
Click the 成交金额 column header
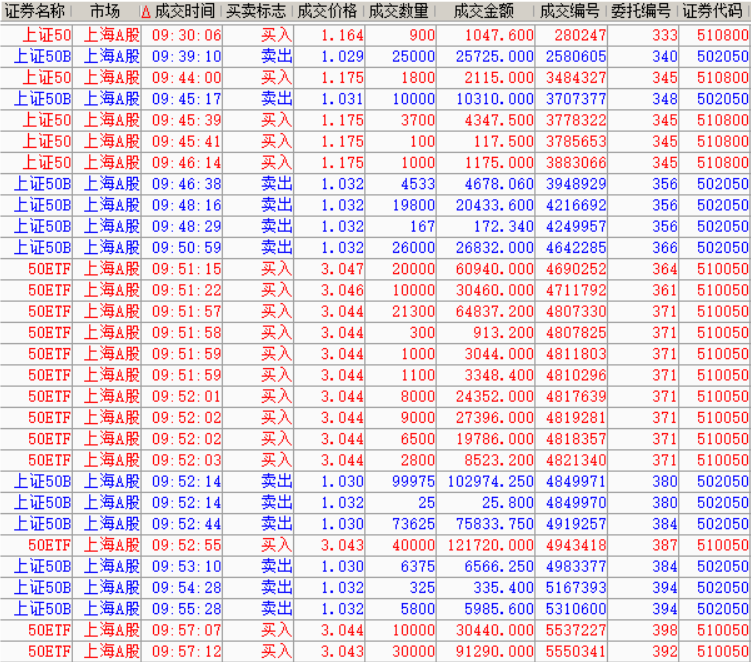[x=484, y=11]
